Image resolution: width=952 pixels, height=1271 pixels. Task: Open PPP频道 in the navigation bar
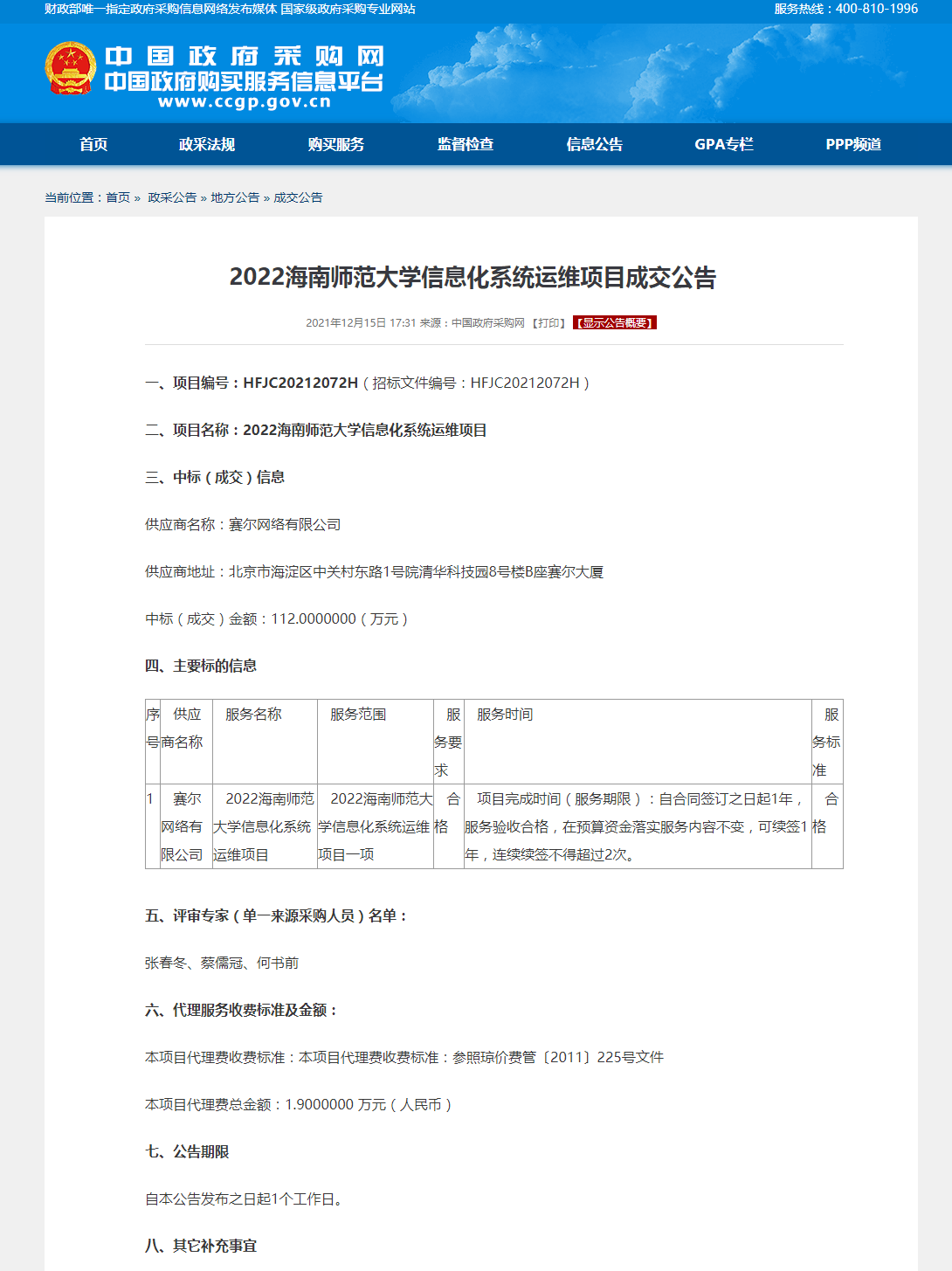pos(853,144)
